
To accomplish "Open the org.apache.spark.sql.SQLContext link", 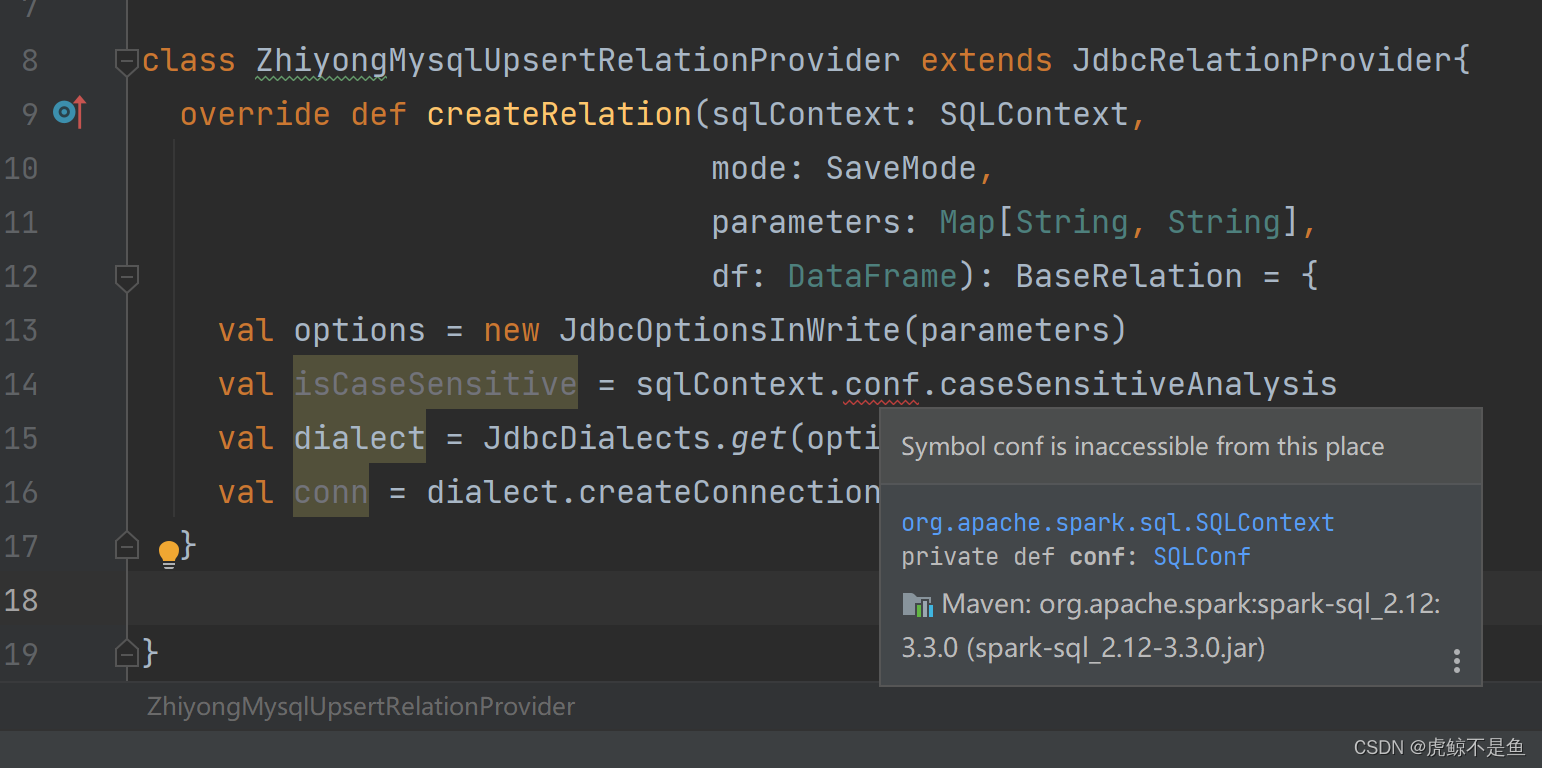I will [1118, 523].
